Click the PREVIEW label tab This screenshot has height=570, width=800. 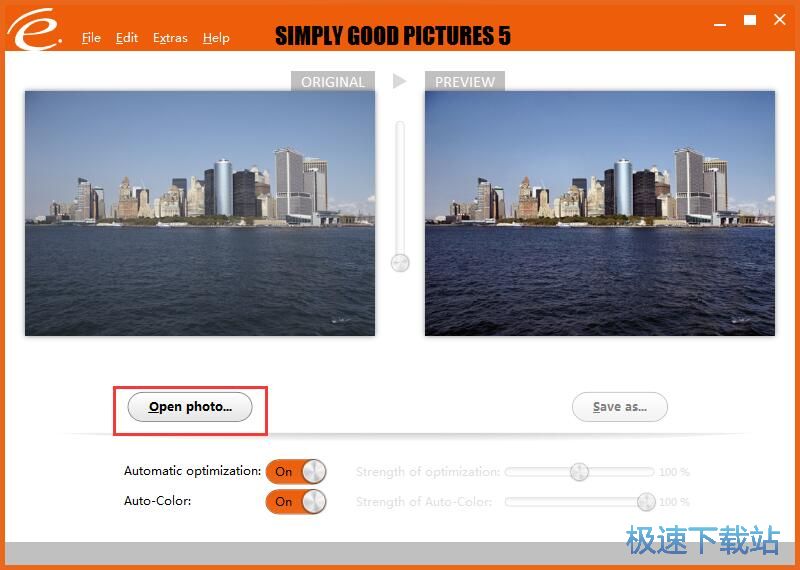click(465, 82)
